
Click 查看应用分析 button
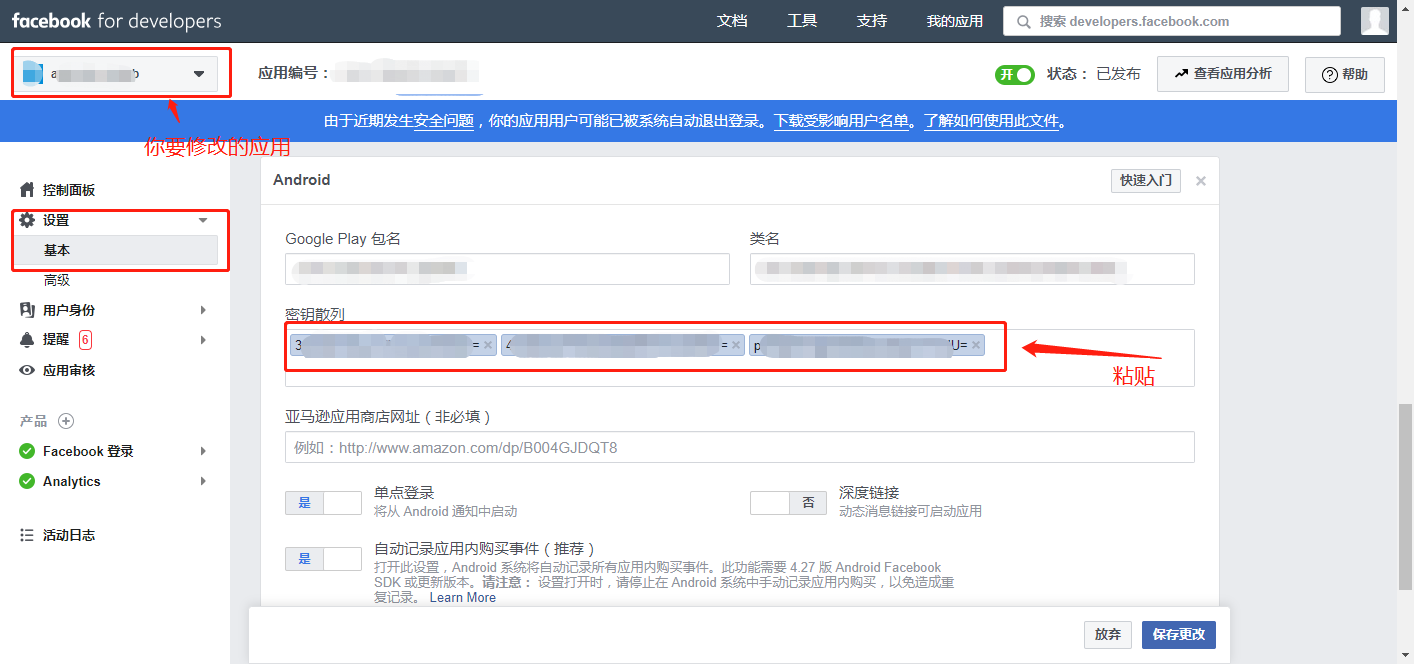point(1222,74)
